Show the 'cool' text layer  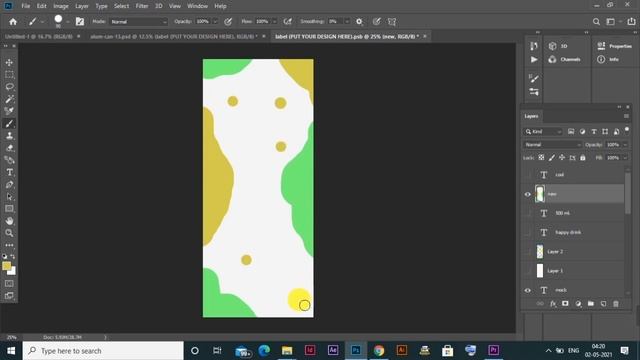(527, 175)
